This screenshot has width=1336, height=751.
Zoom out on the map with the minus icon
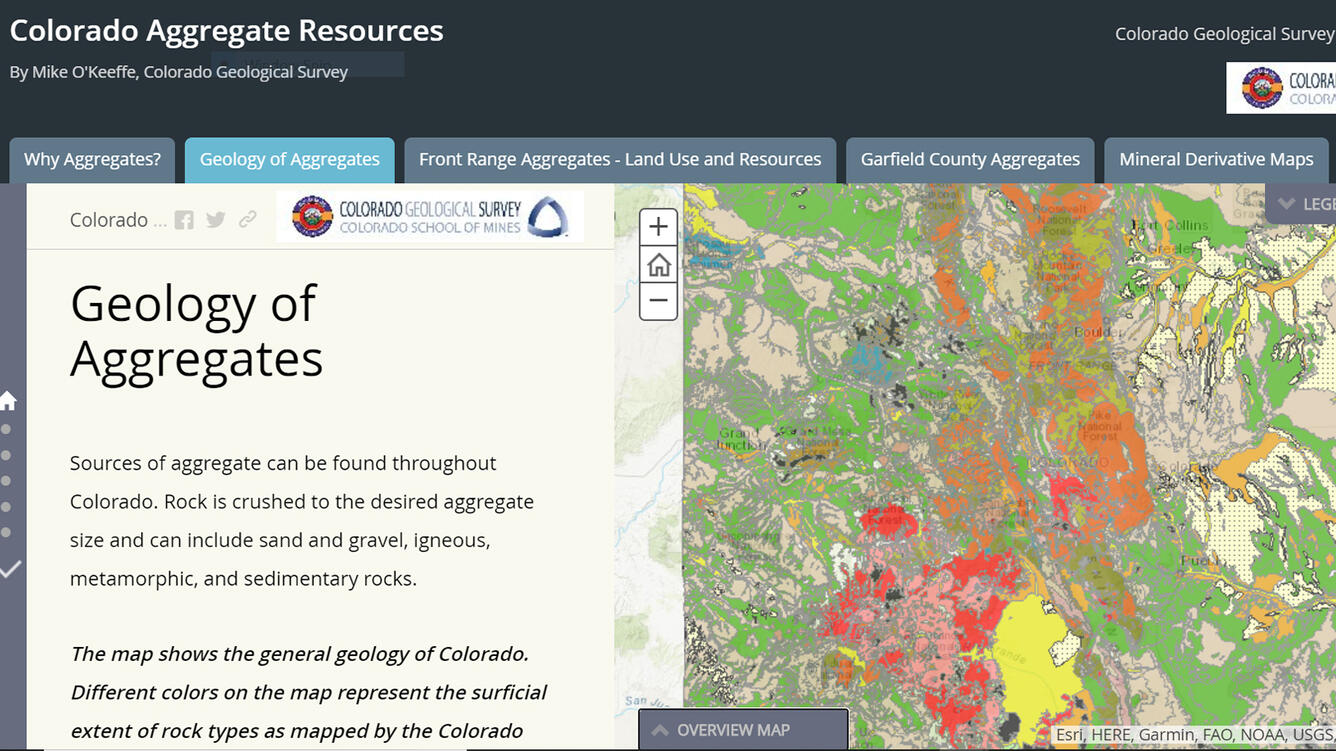click(x=658, y=300)
